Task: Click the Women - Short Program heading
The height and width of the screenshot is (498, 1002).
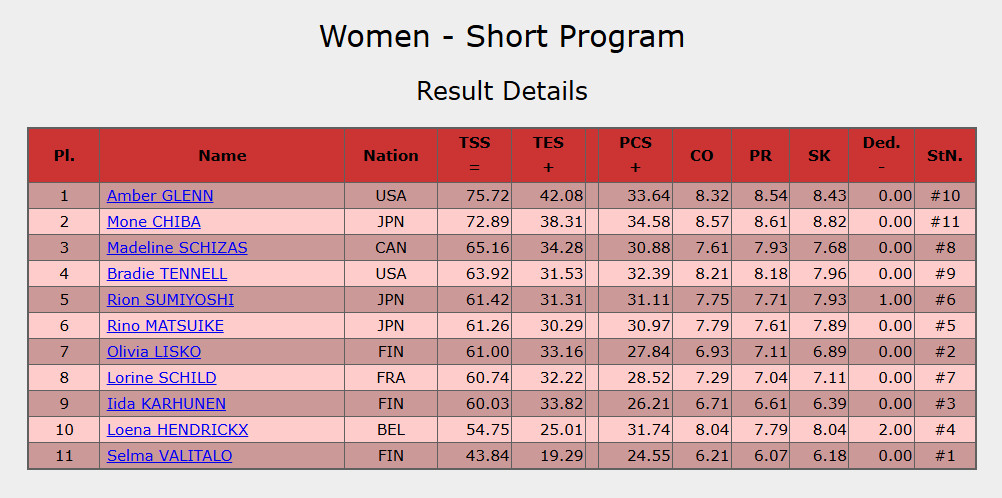Action: [501, 37]
